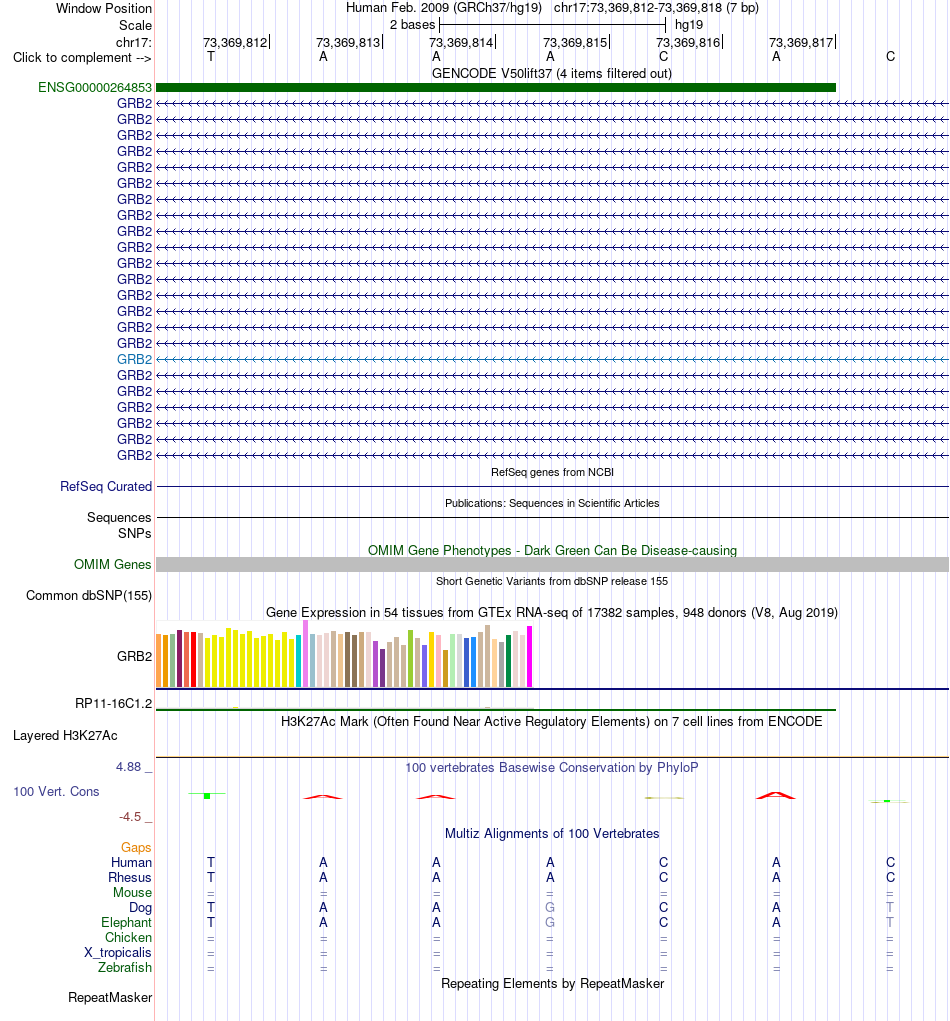950x1021 pixels.
Task: Click the -4.5 conservation scale value
Action: (x=130, y=817)
